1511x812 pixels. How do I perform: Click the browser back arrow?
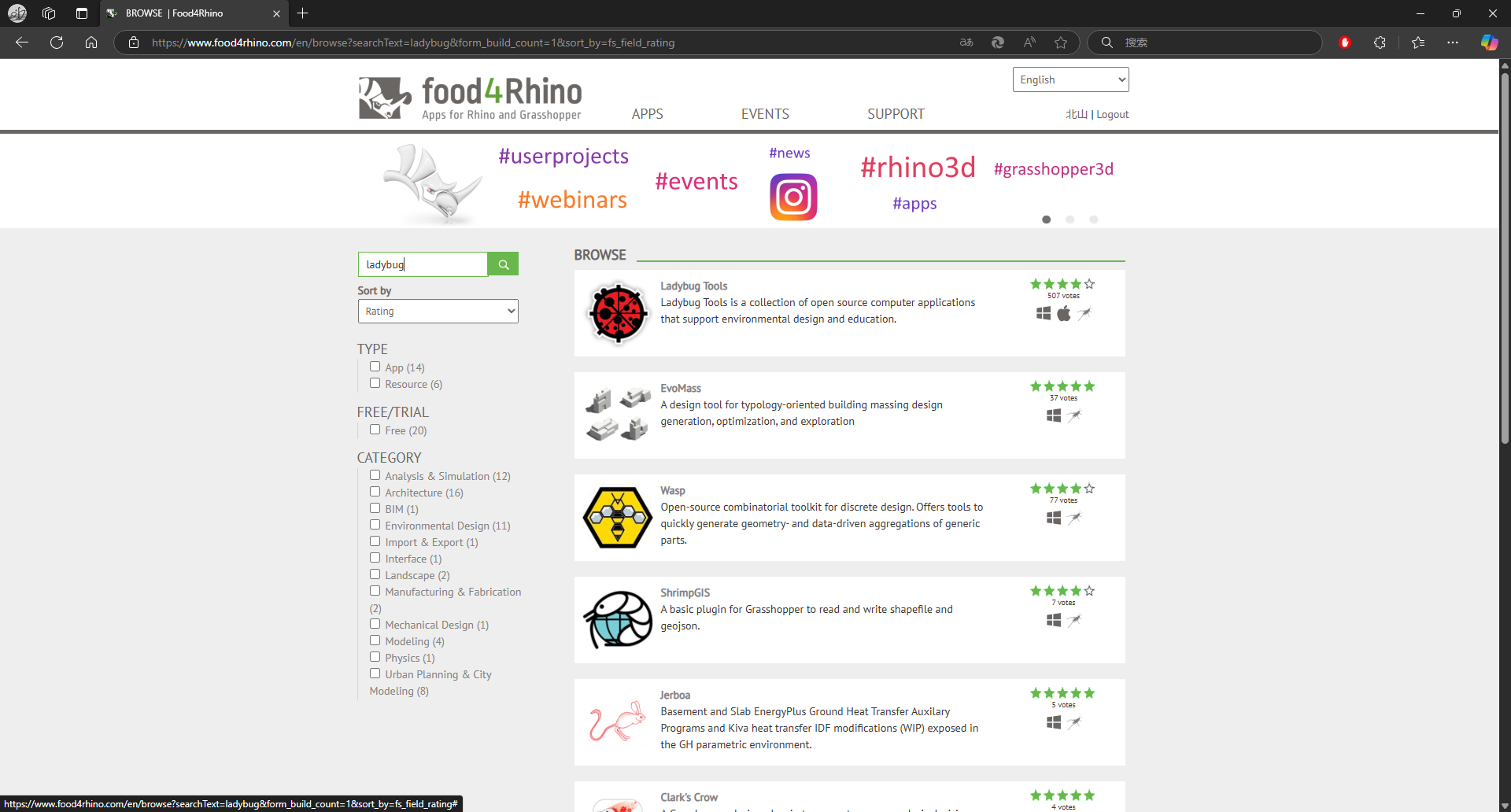coord(22,42)
